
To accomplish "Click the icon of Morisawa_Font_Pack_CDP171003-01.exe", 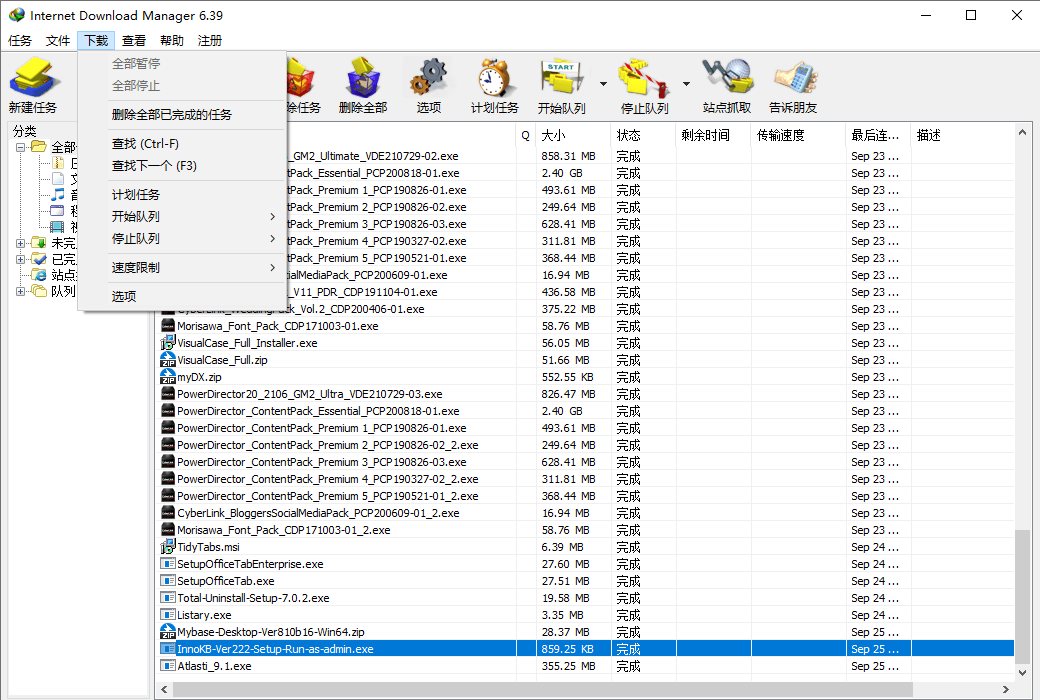I will [168, 326].
